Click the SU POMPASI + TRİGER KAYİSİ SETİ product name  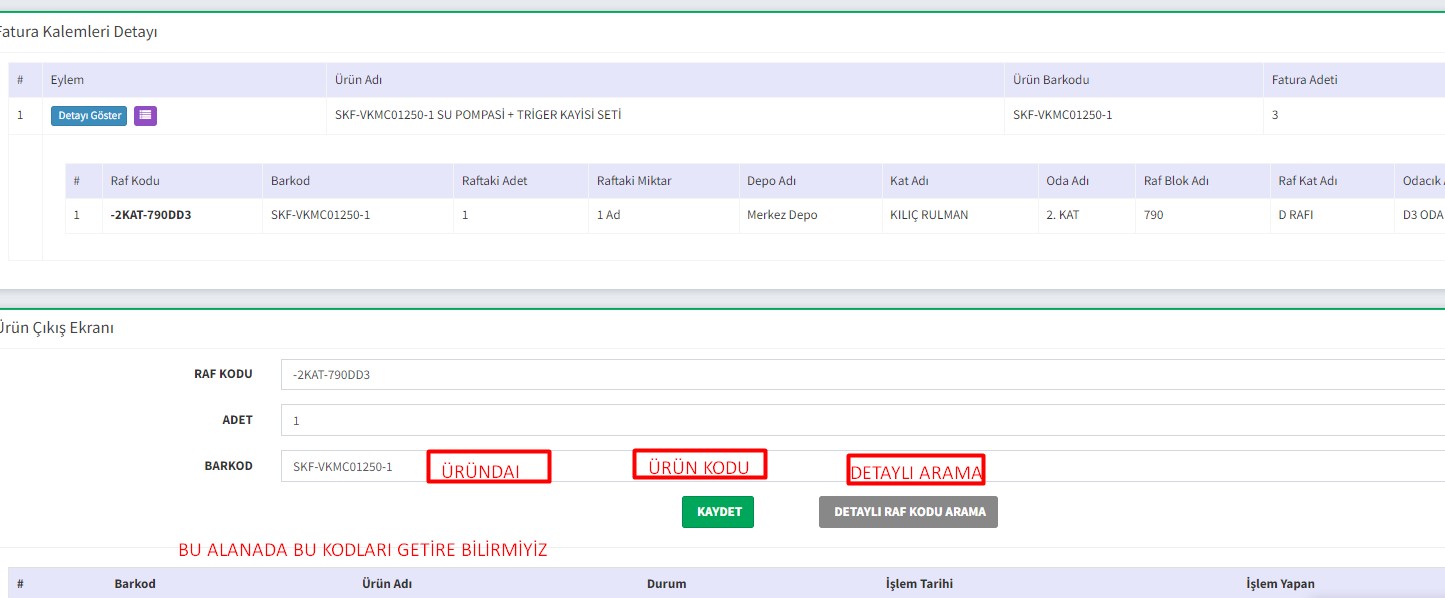[478, 115]
